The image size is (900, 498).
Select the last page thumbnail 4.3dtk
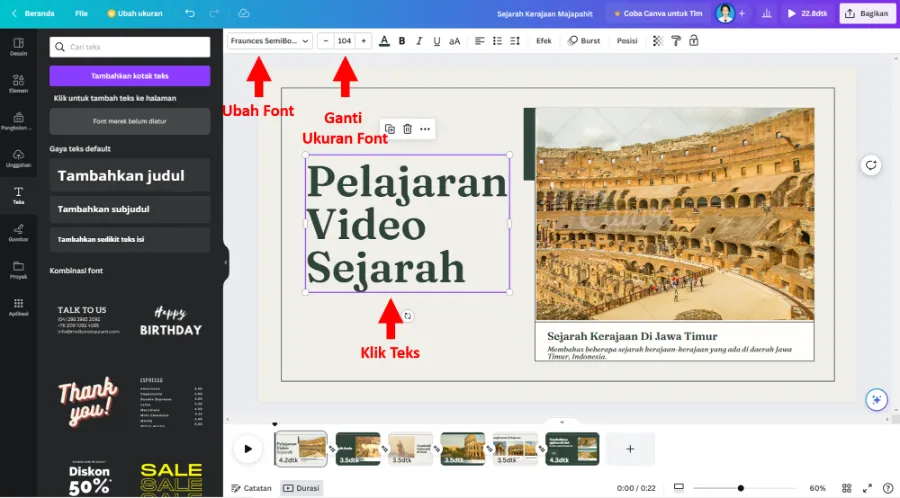click(572, 449)
